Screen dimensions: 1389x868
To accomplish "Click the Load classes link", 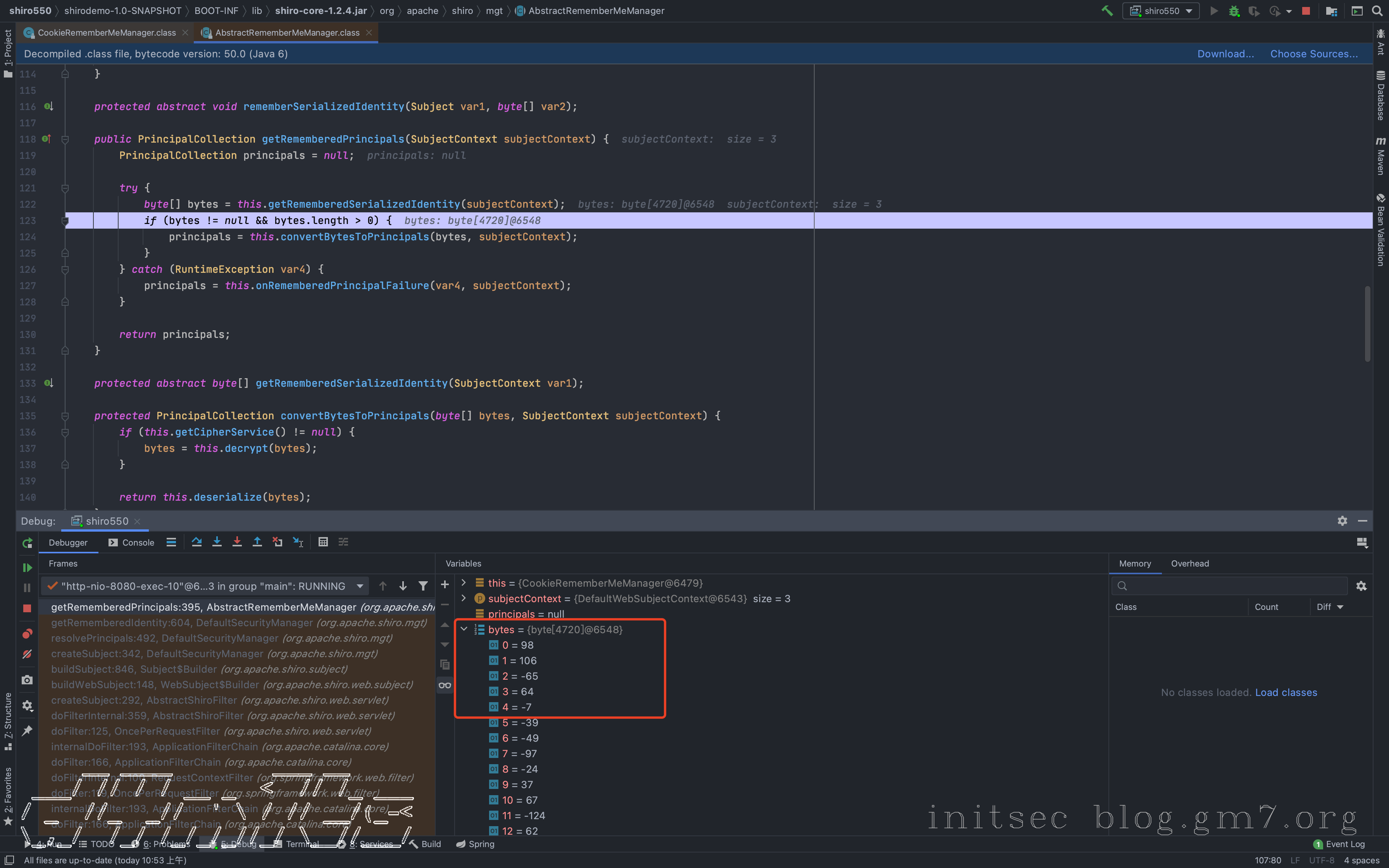I will tap(1286, 692).
